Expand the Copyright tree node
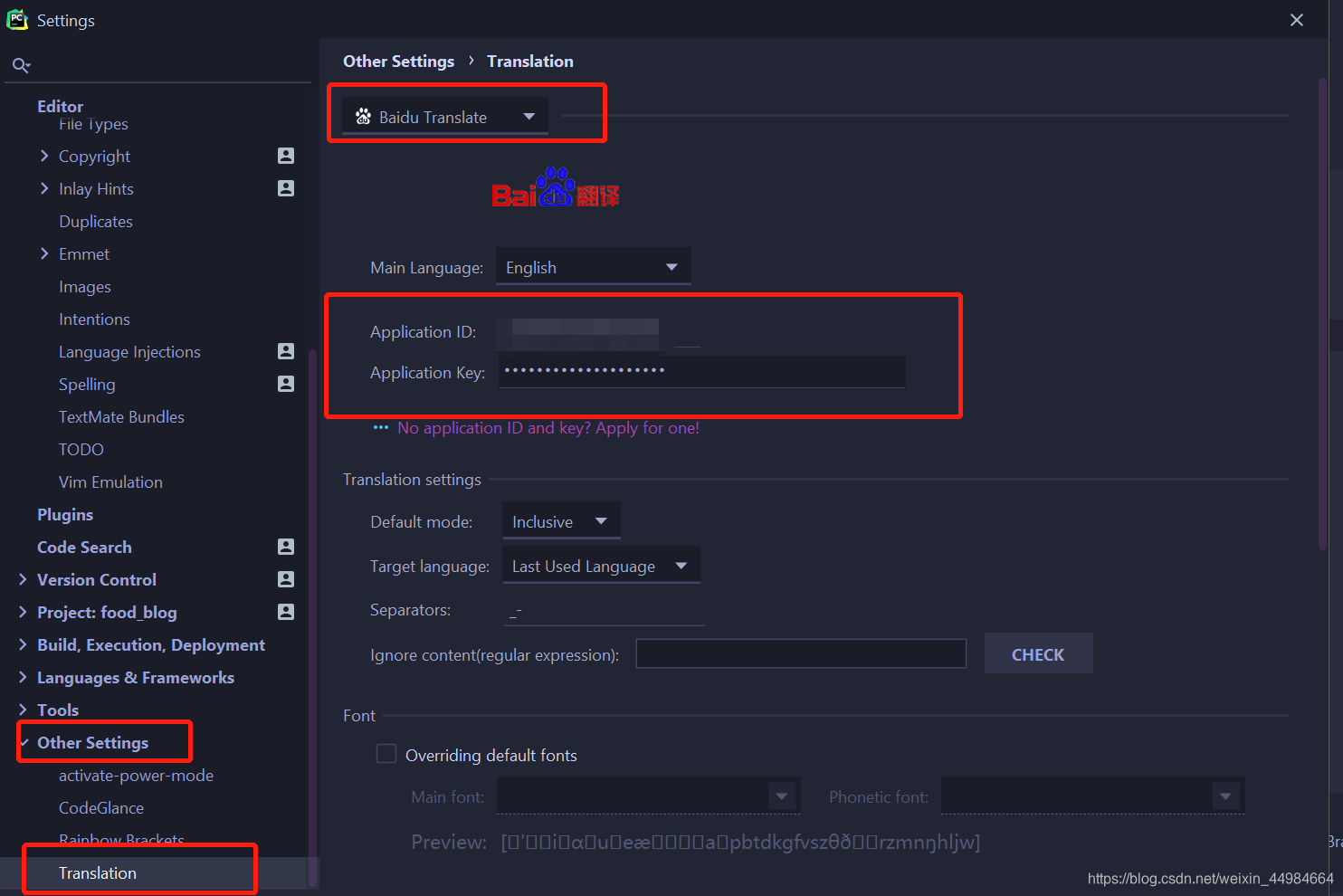The image size is (1343, 896). pyautogui.click(x=44, y=156)
